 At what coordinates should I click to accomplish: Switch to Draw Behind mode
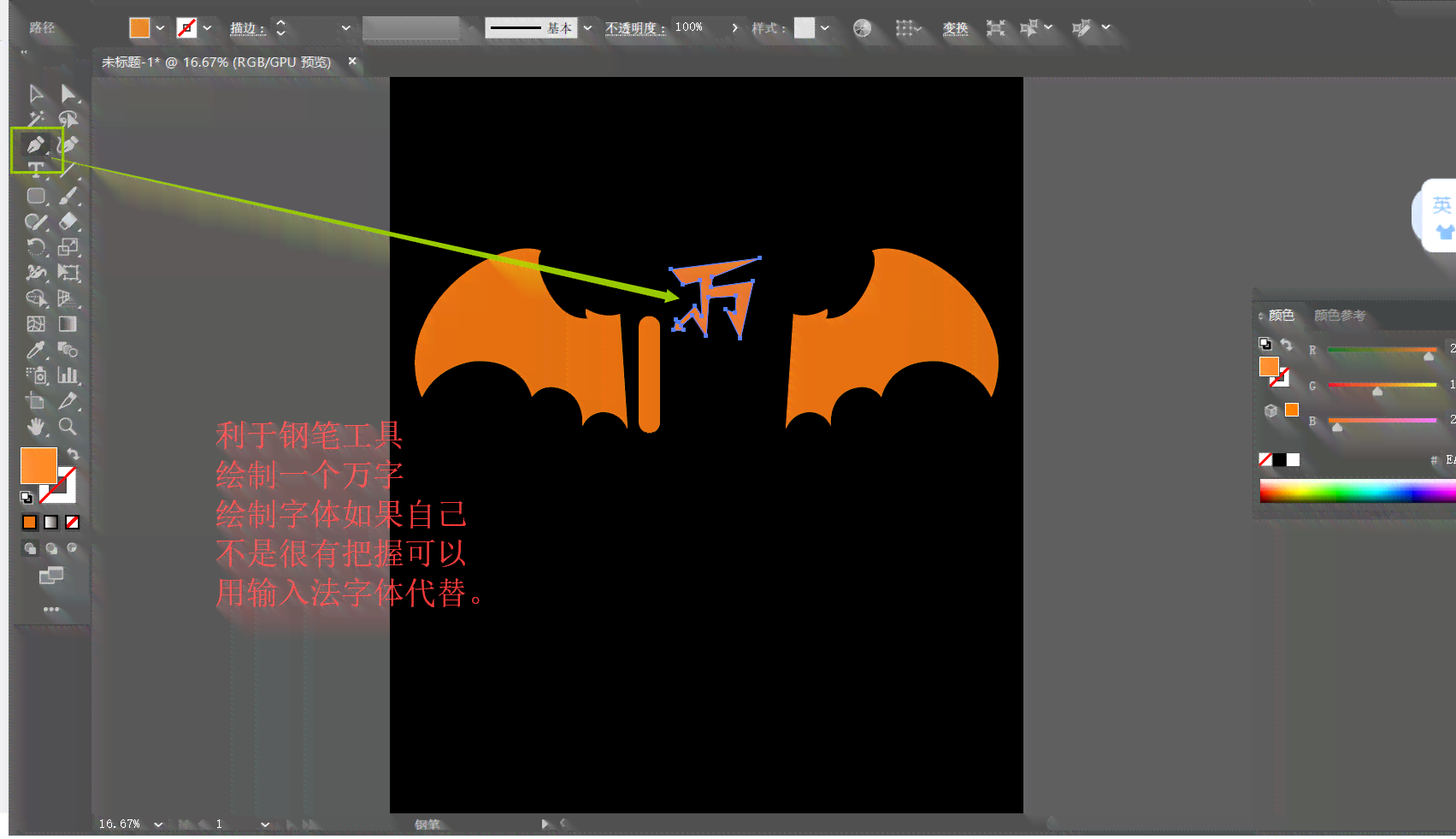(x=52, y=548)
